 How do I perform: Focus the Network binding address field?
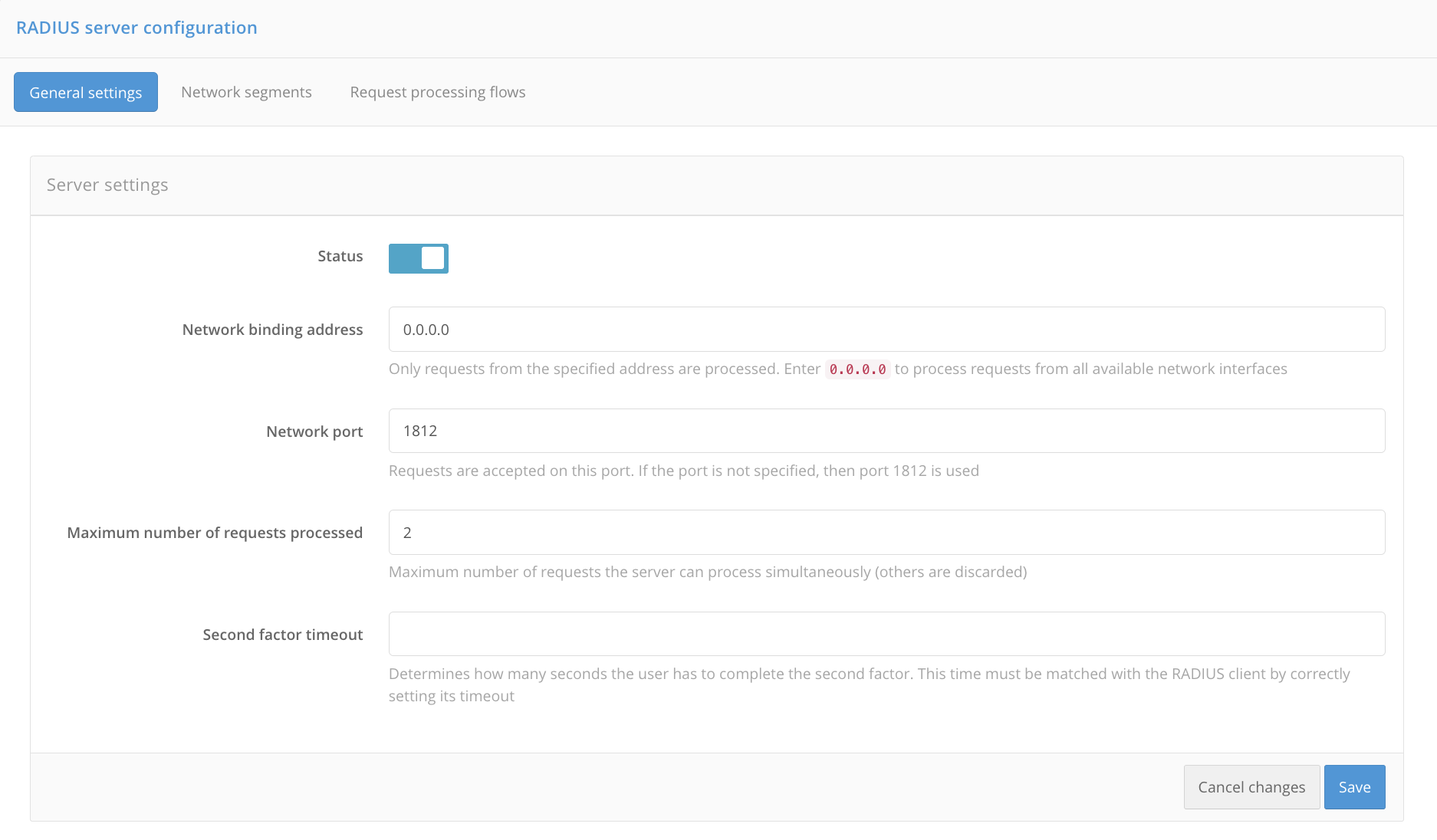886,330
